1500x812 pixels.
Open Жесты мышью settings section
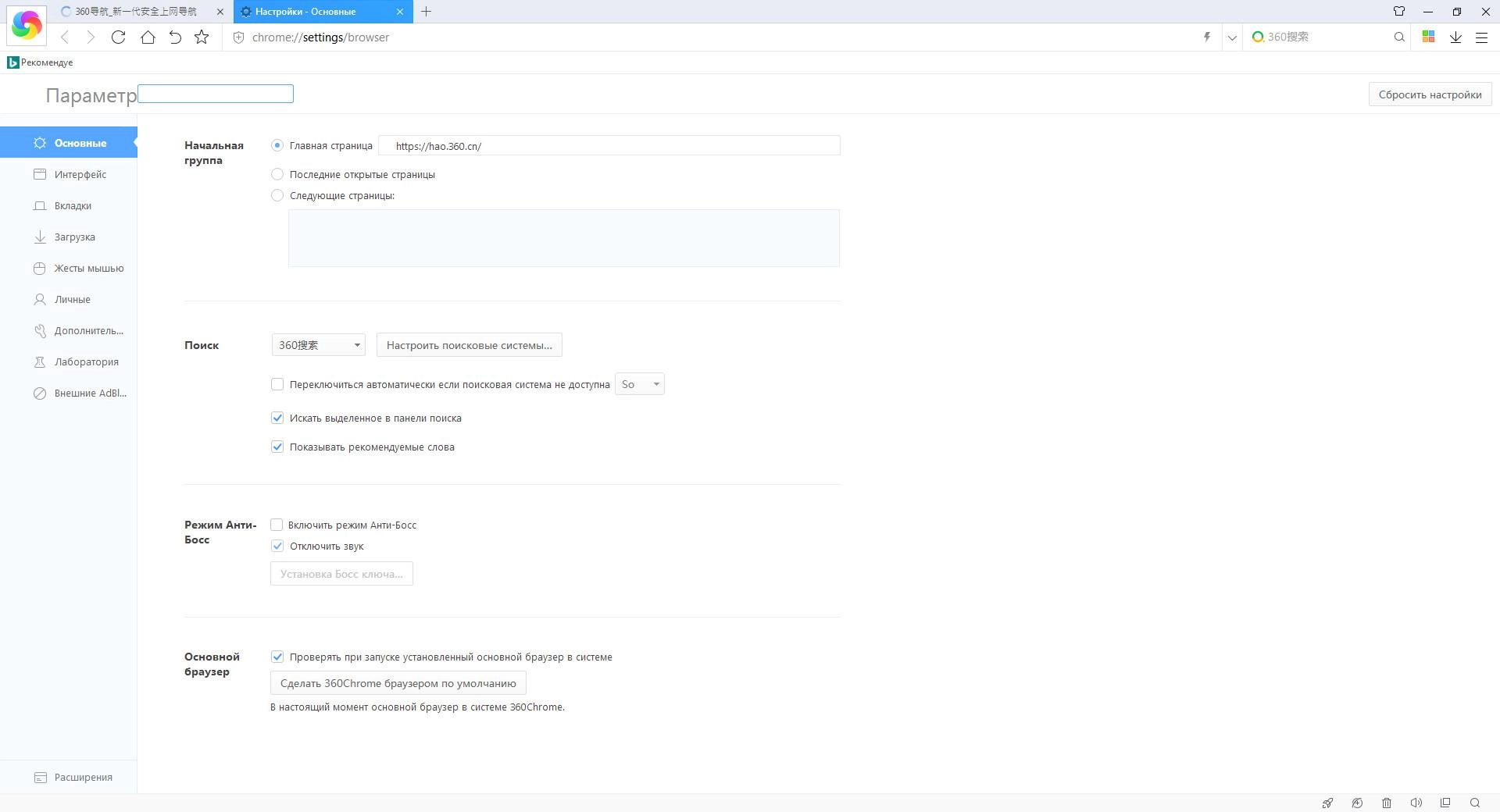tap(69, 268)
